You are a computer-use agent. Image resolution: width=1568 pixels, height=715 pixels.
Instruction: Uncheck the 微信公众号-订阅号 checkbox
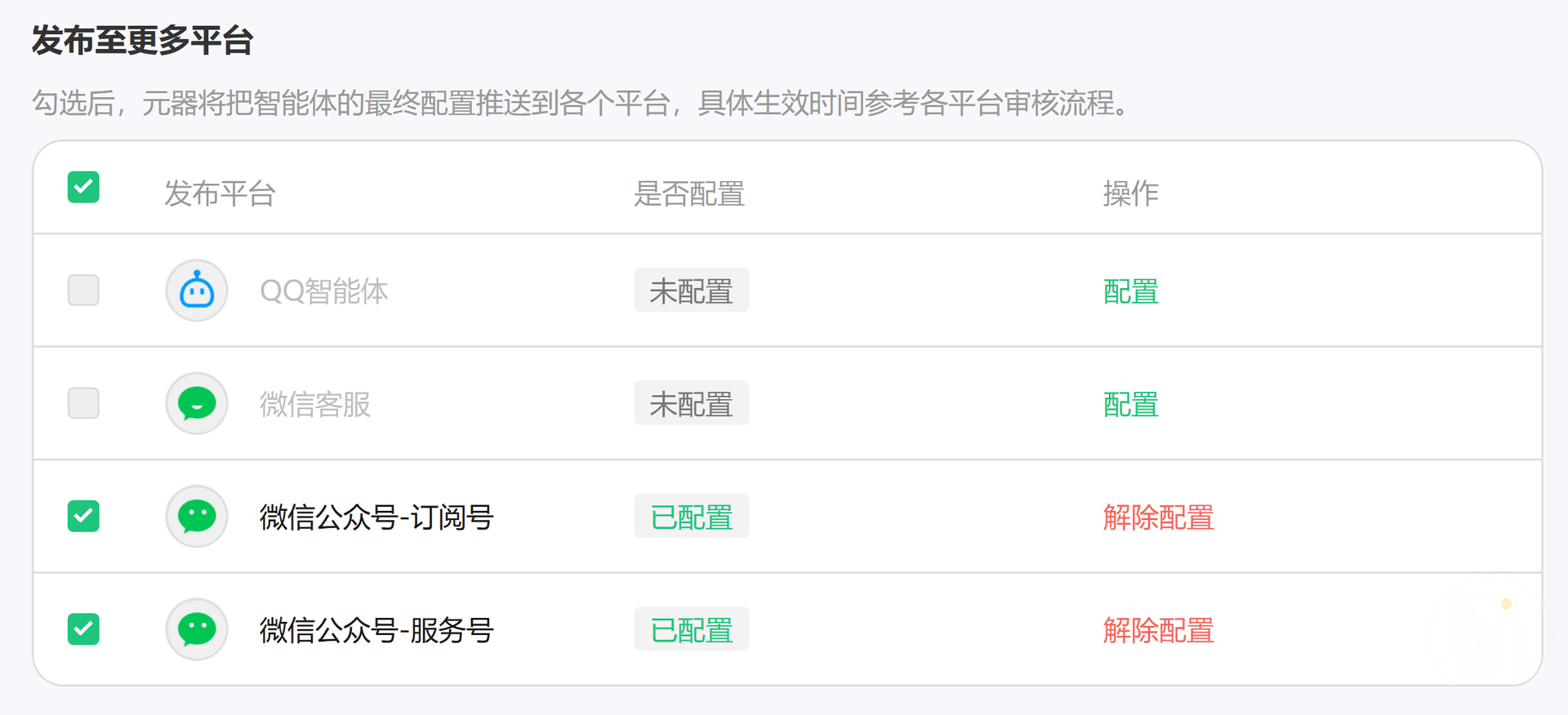83,516
